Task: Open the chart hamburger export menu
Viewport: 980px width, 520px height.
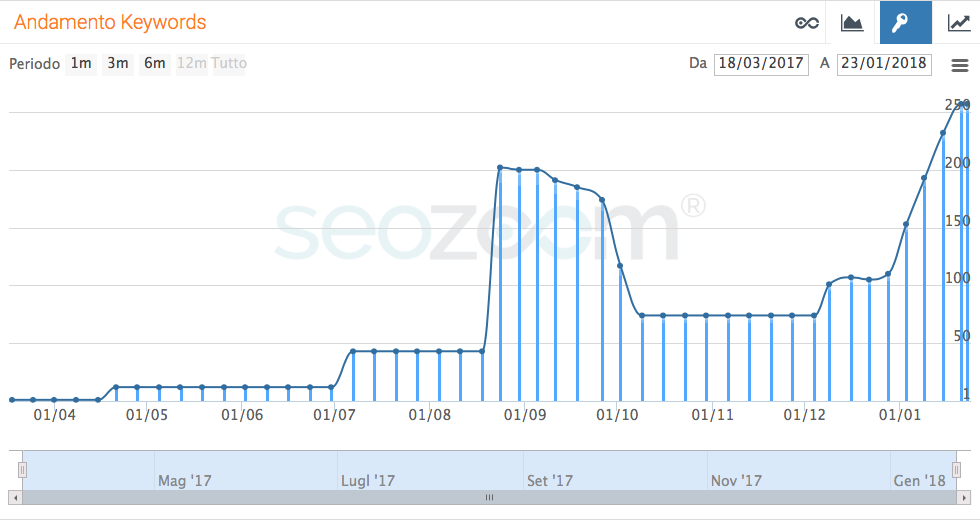Action: pos(960,65)
